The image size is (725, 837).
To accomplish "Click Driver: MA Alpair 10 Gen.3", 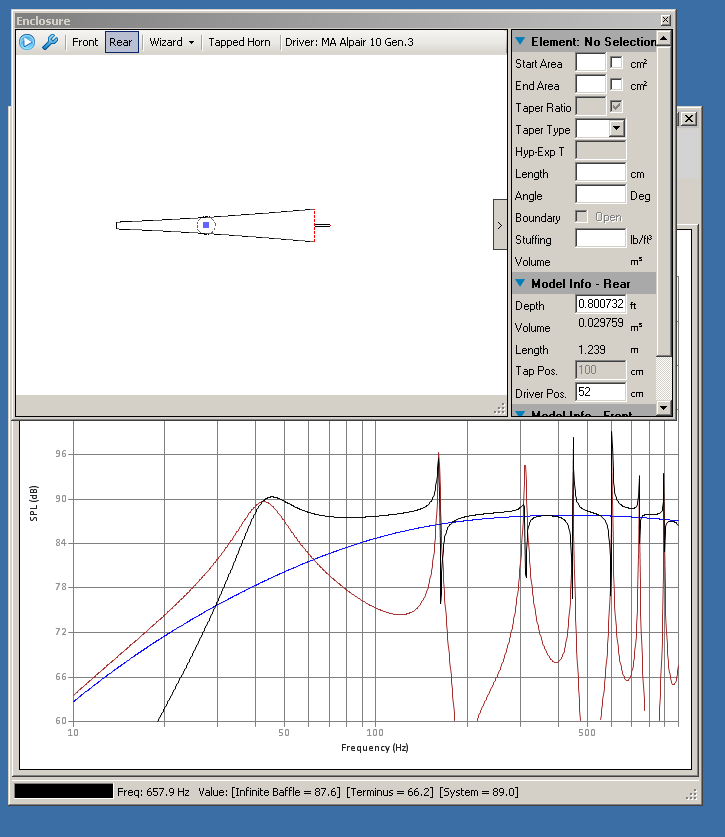I will pyautogui.click(x=349, y=42).
